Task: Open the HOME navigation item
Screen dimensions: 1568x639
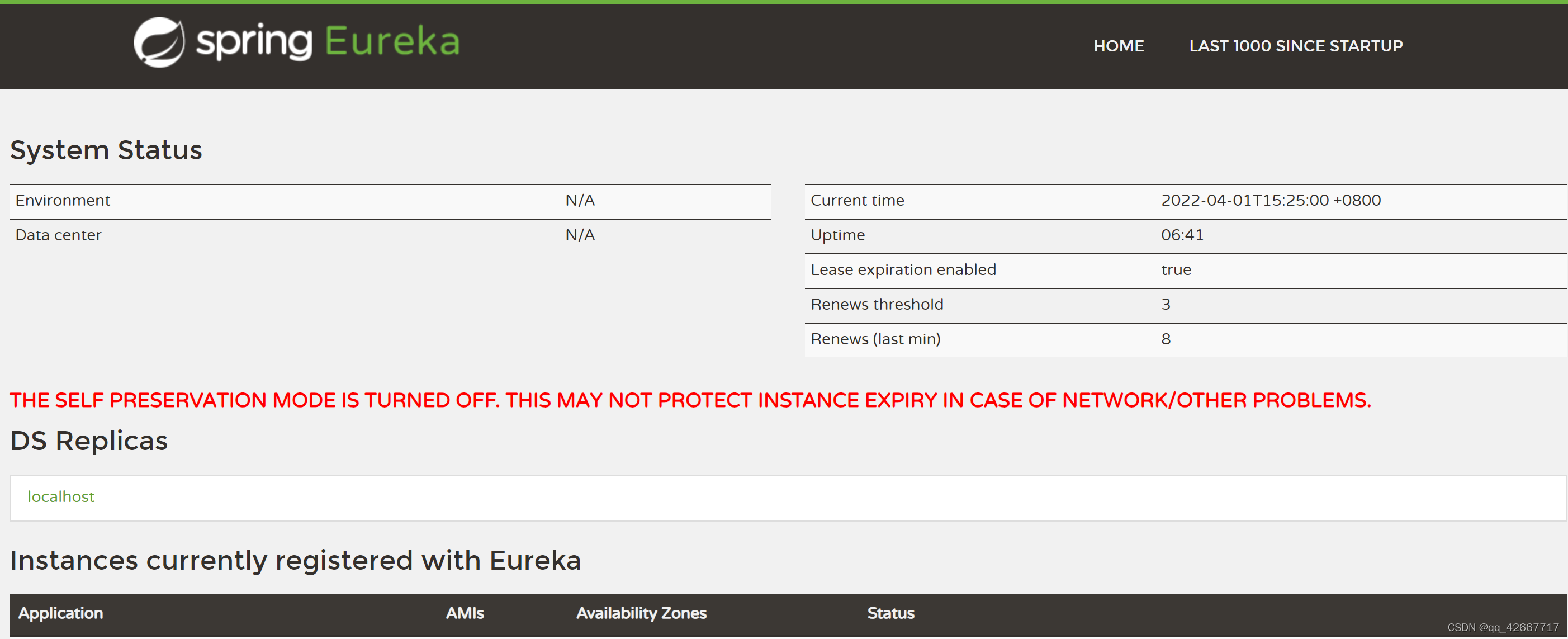Action: tap(1118, 46)
